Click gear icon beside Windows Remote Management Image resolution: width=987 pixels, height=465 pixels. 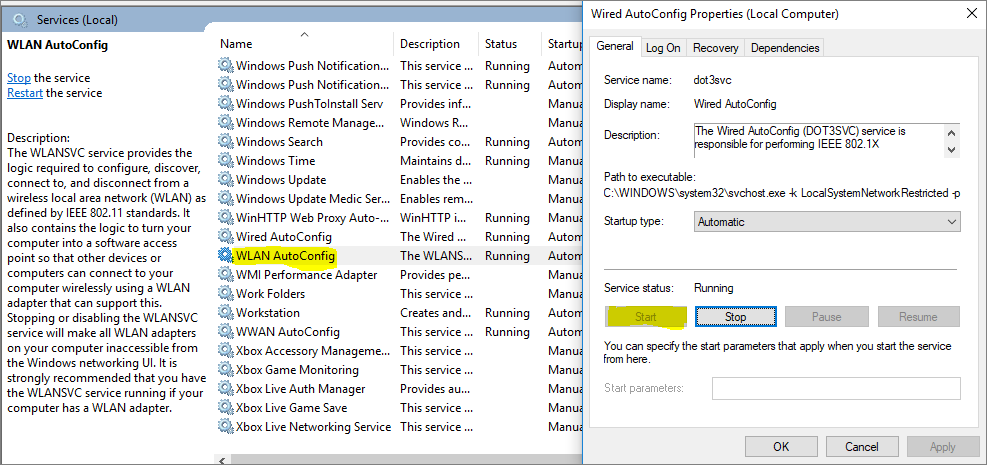pyautogui.click(x=225, y=123)
